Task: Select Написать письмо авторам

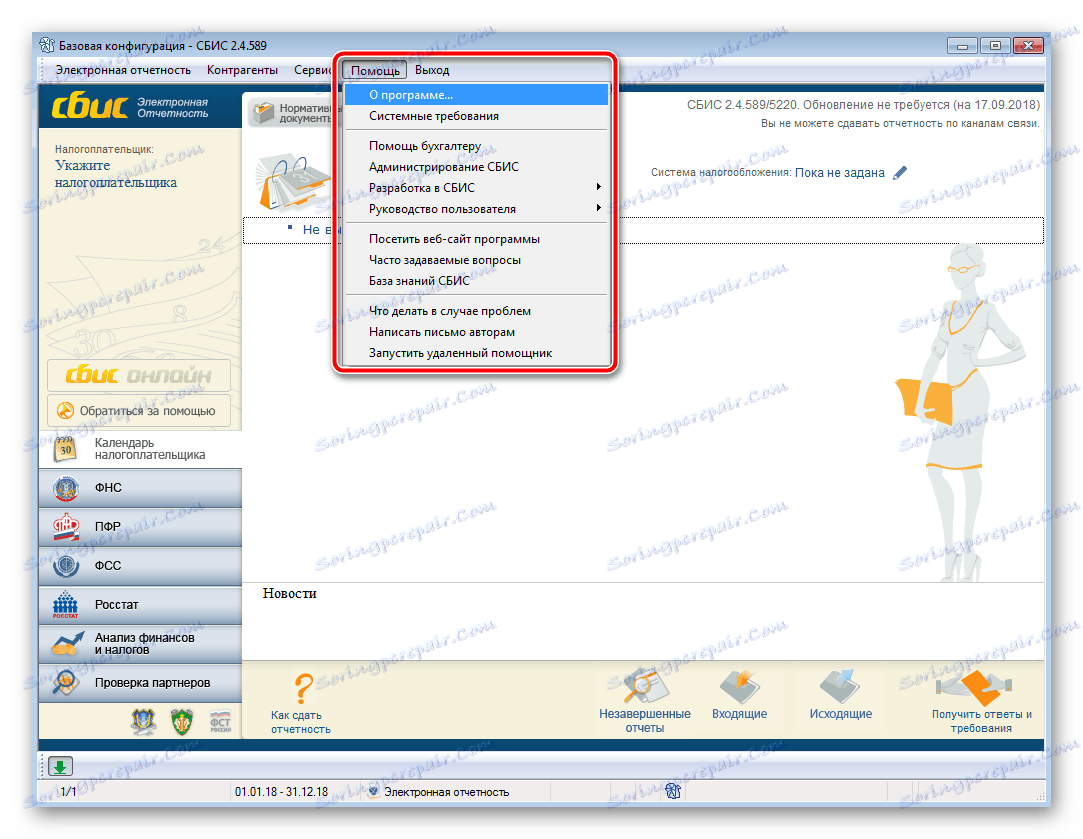Action: click(476, 332)
